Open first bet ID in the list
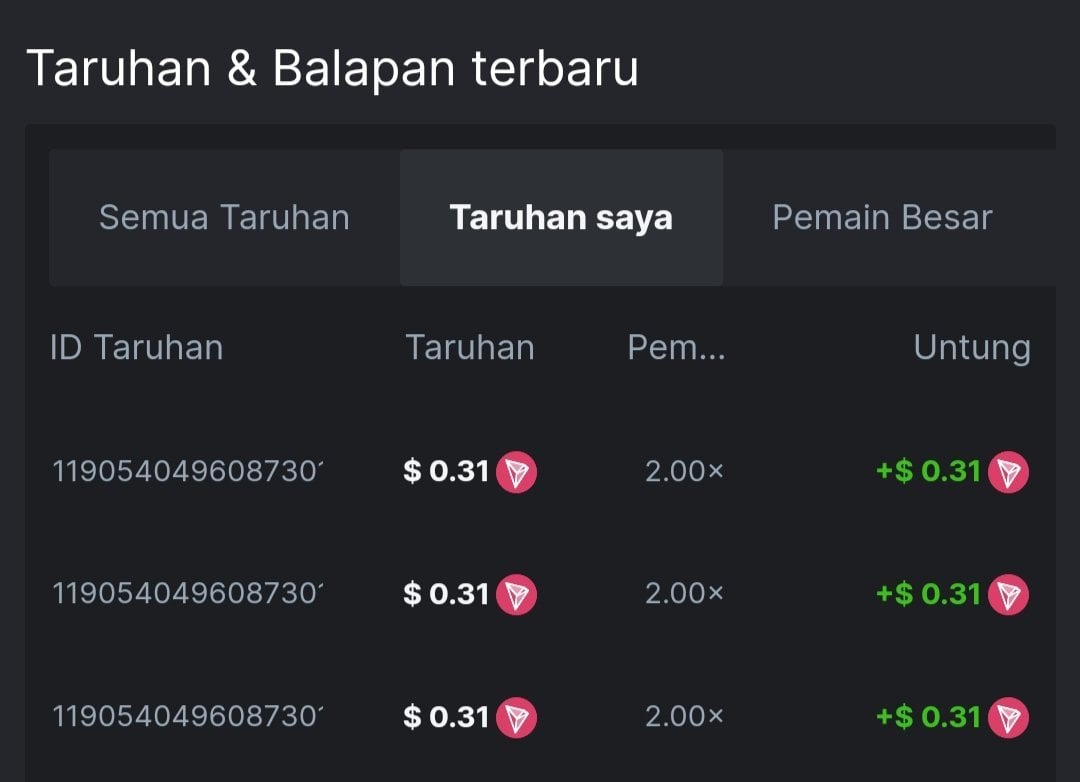The width and height of the screenshot is (1080, 782). coord(188,472)
